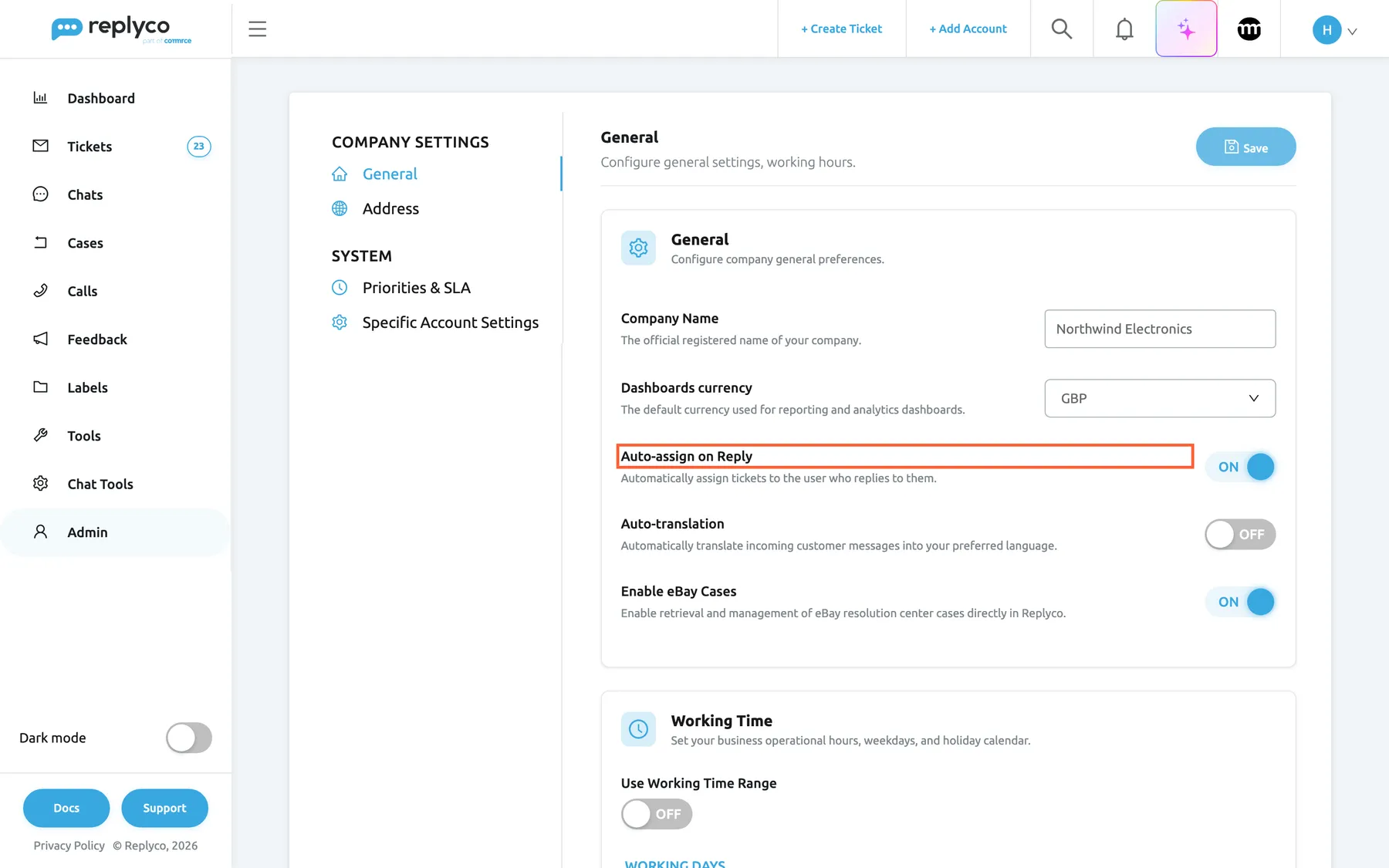This screenshot has height=868, width=1389.
Task: Click the tickets count badge 23
Action: 199,147
